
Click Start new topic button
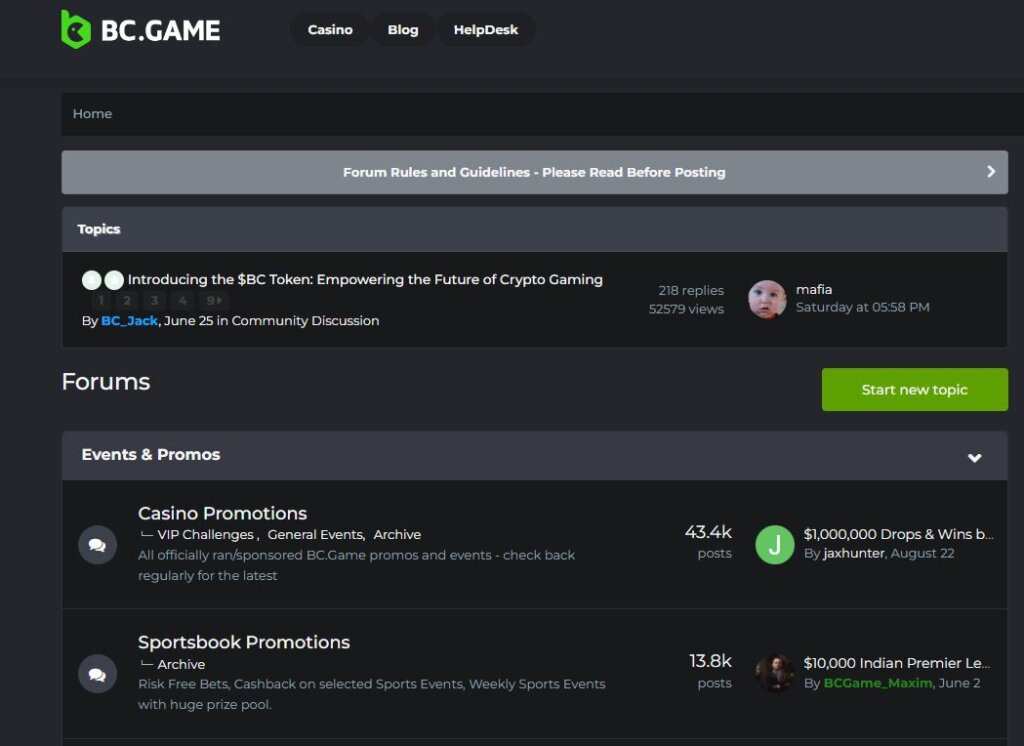pos(914,389)
